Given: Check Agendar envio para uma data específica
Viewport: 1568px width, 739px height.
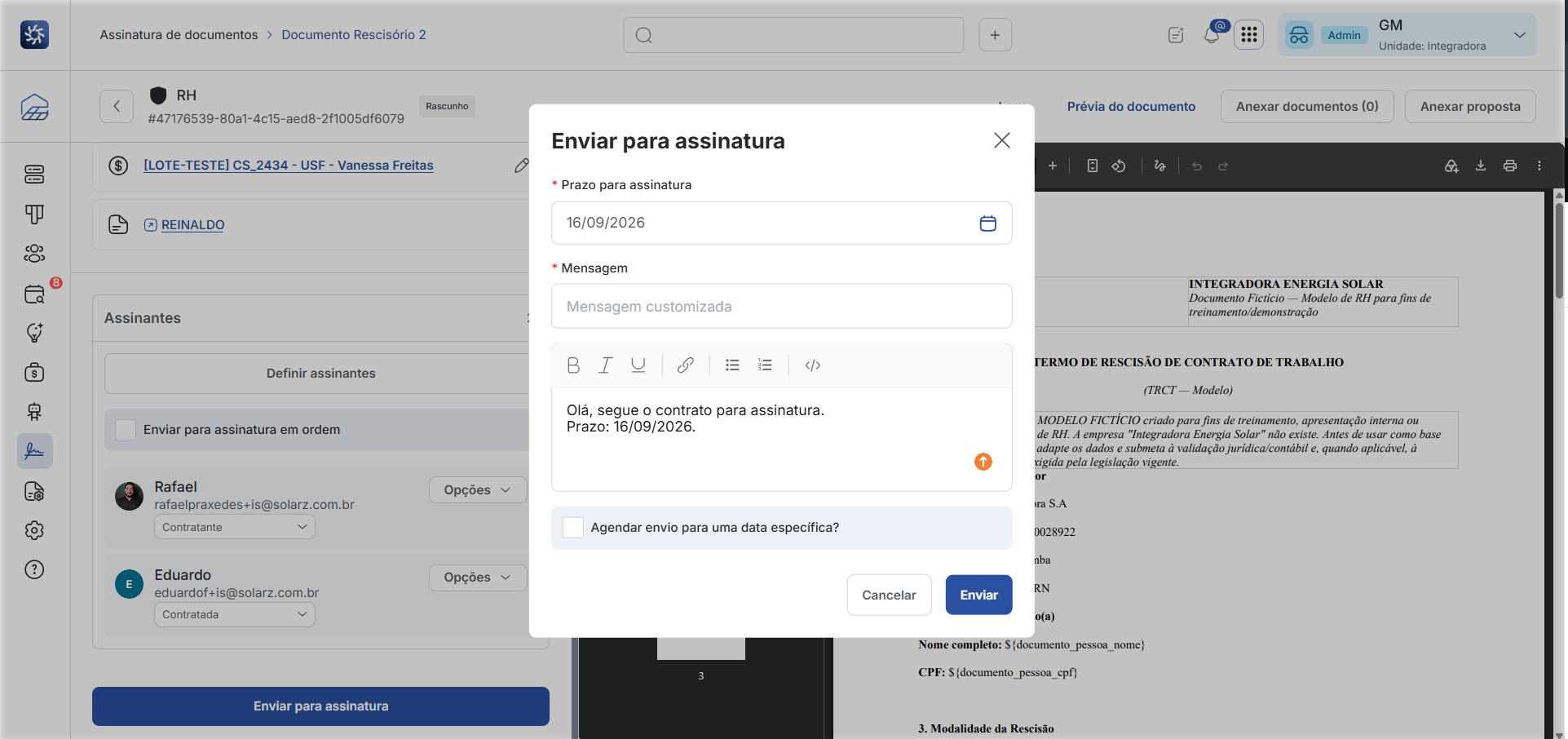Looking at the screenshot, I should (573, 528).
